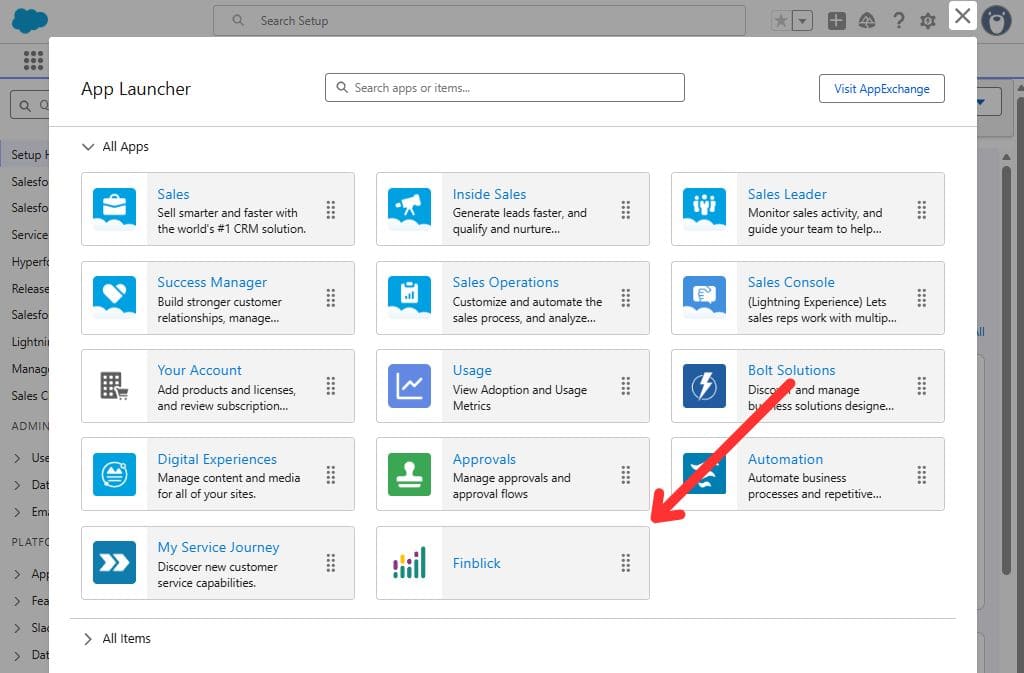1024x673 pixels.
Task: Open the notifications bell icon
Action: click(867, 21)
